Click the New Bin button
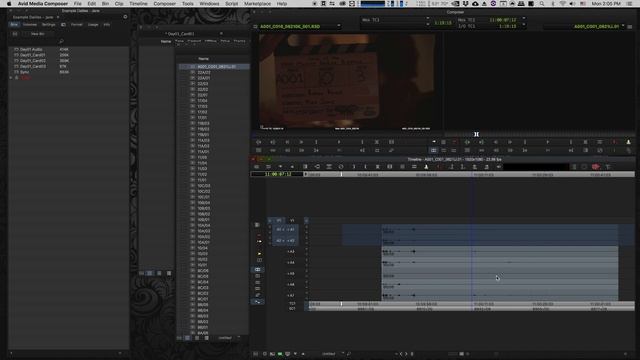This screenshot has width=640, height=360. (38, 34)
